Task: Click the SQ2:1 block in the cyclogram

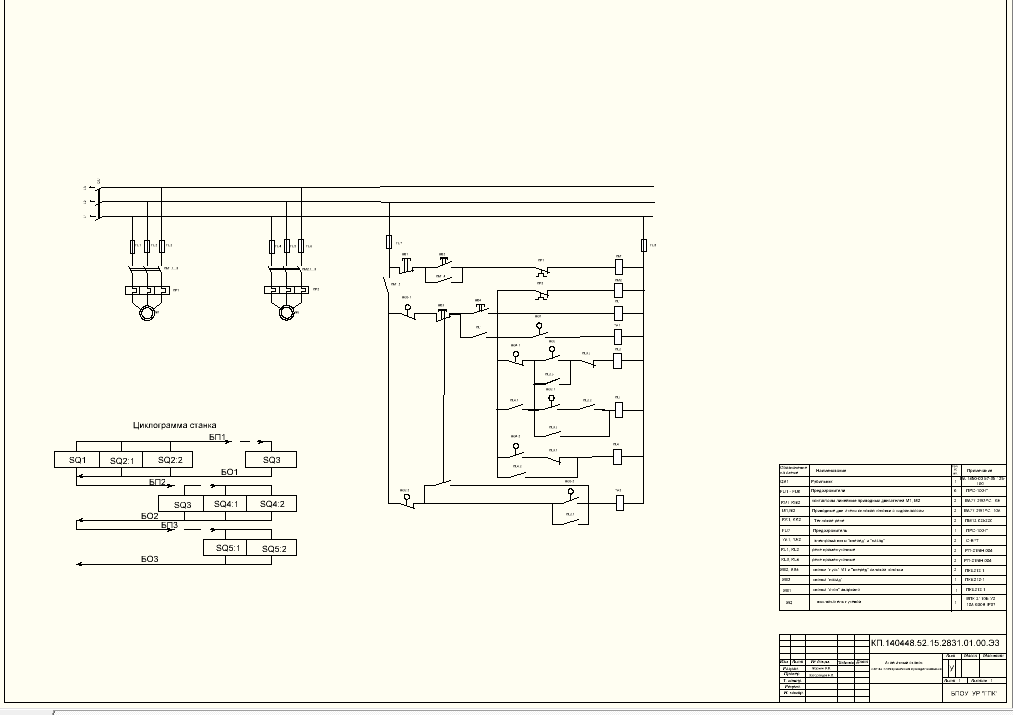Action: coord(121,460)
